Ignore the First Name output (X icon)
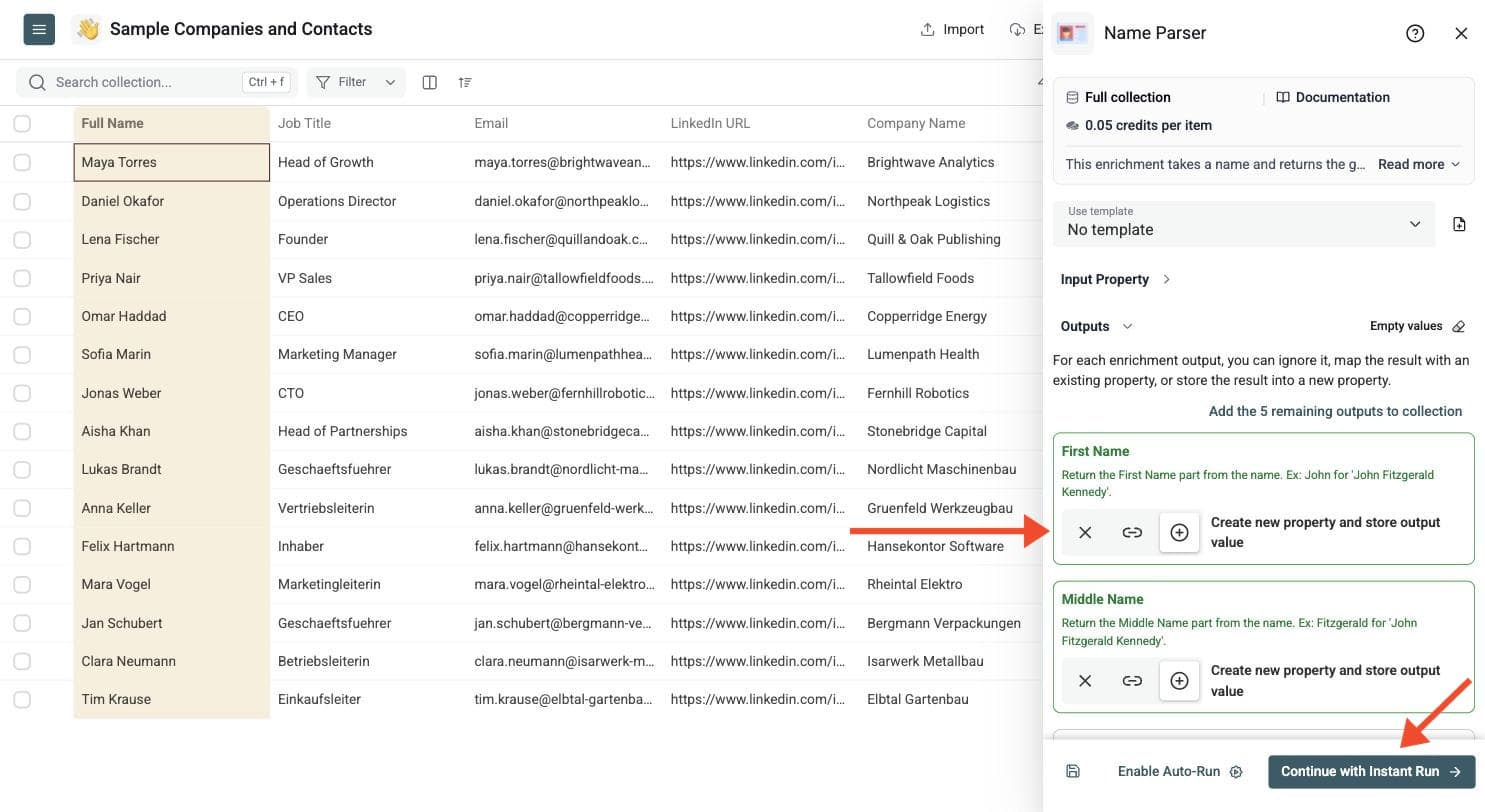 point(1085,533)
